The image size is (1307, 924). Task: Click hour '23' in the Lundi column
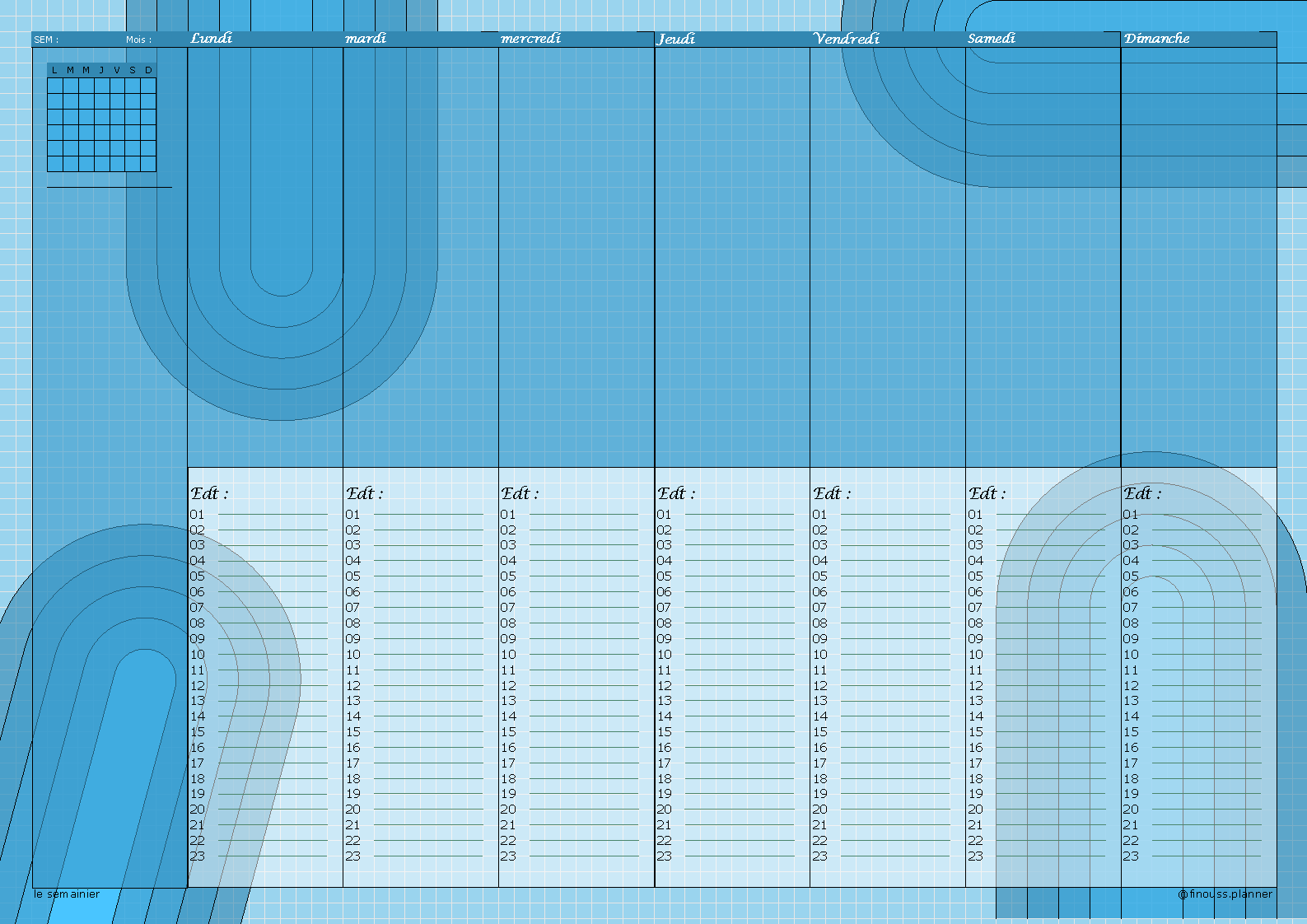coord(198,856)
